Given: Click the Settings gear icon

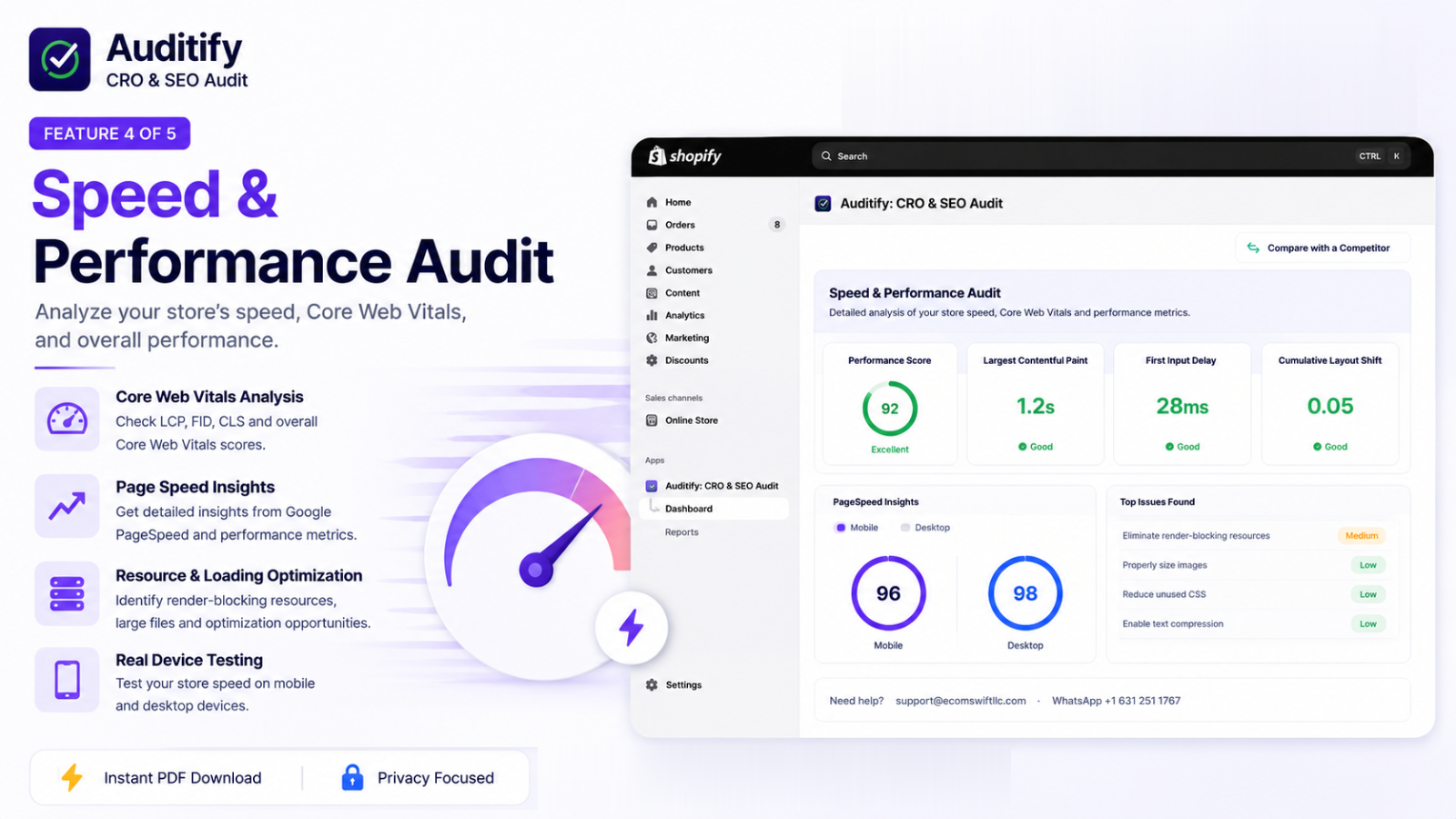Looking at the screenshot, I should (652, 685).
